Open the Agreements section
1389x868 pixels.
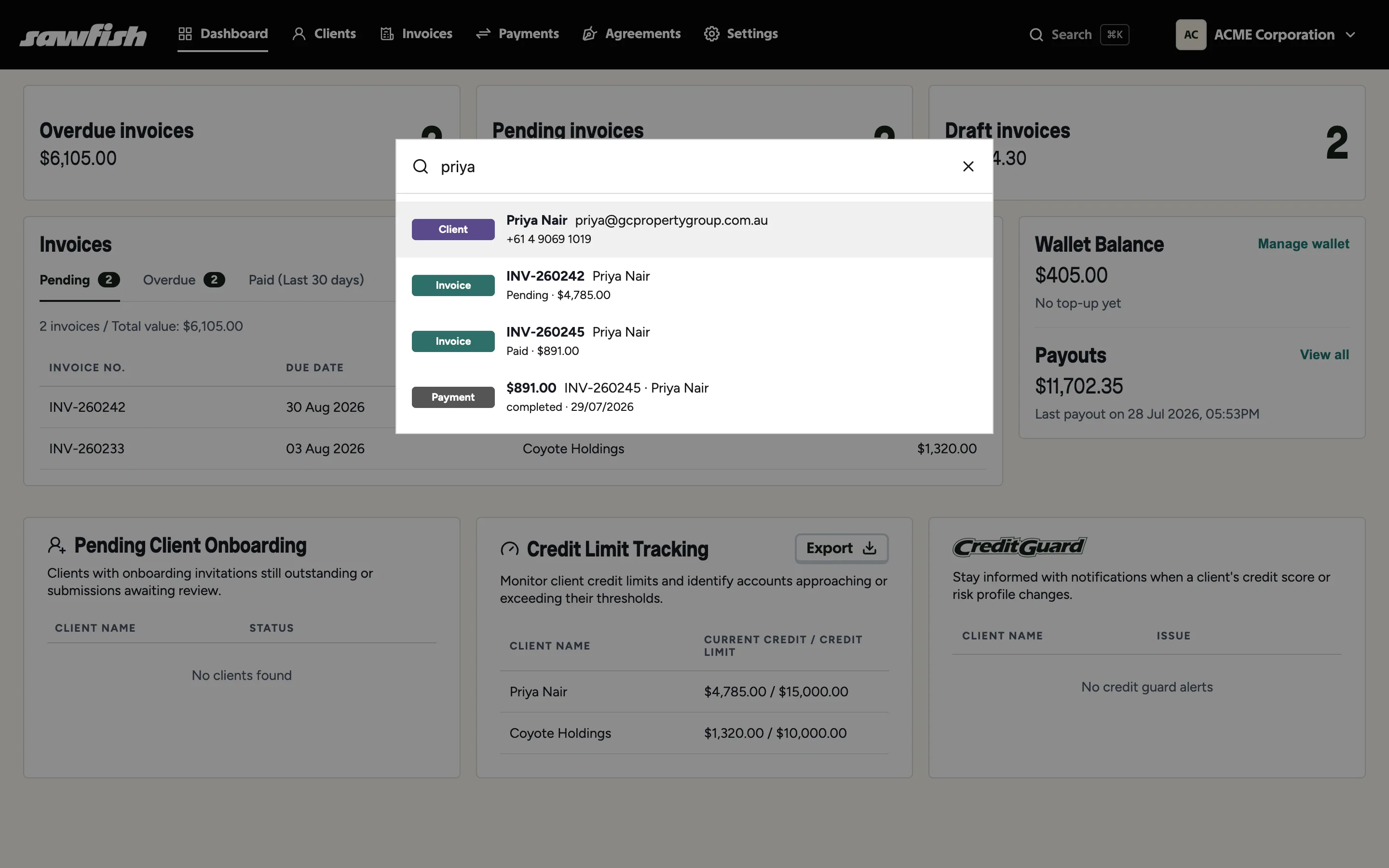point(631,34)
